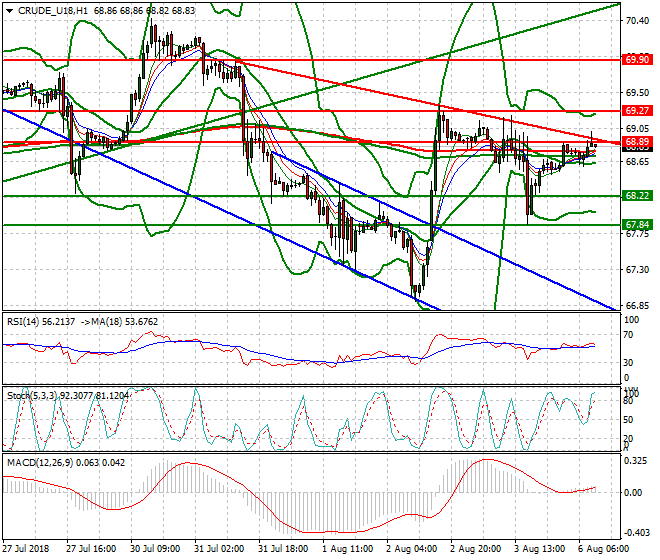Click the chart menu triangle beside CRUDE_U18,H1
Viewport: 660px width, 560px height.
(x=9, y=11)
